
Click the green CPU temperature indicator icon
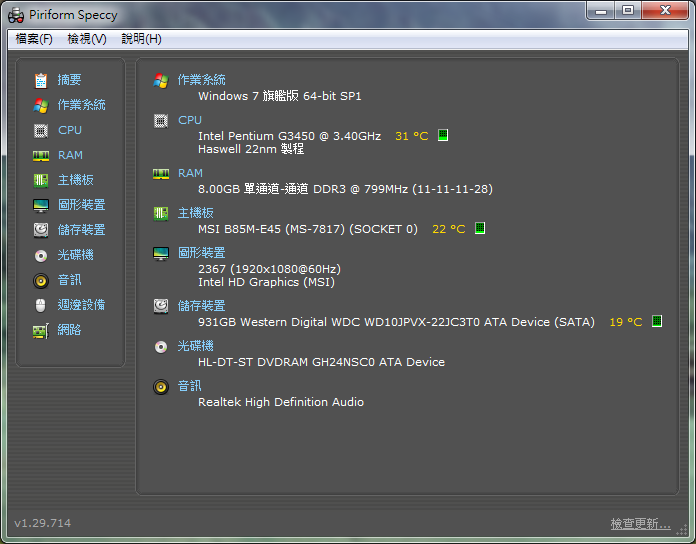(443, 135)
